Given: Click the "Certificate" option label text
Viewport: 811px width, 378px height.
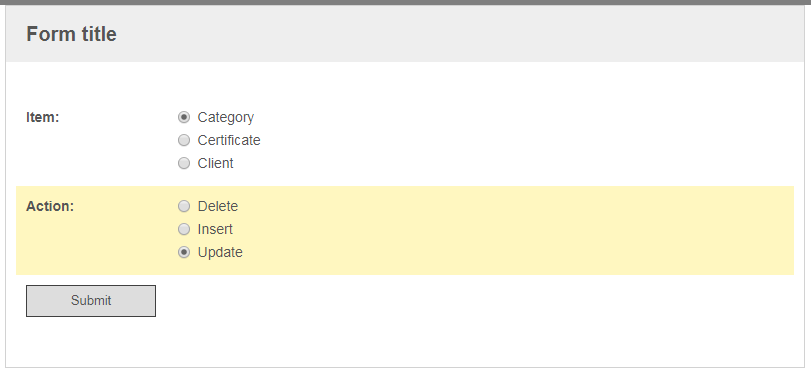Looking at the screenshot, I should (x=229, y=140).
